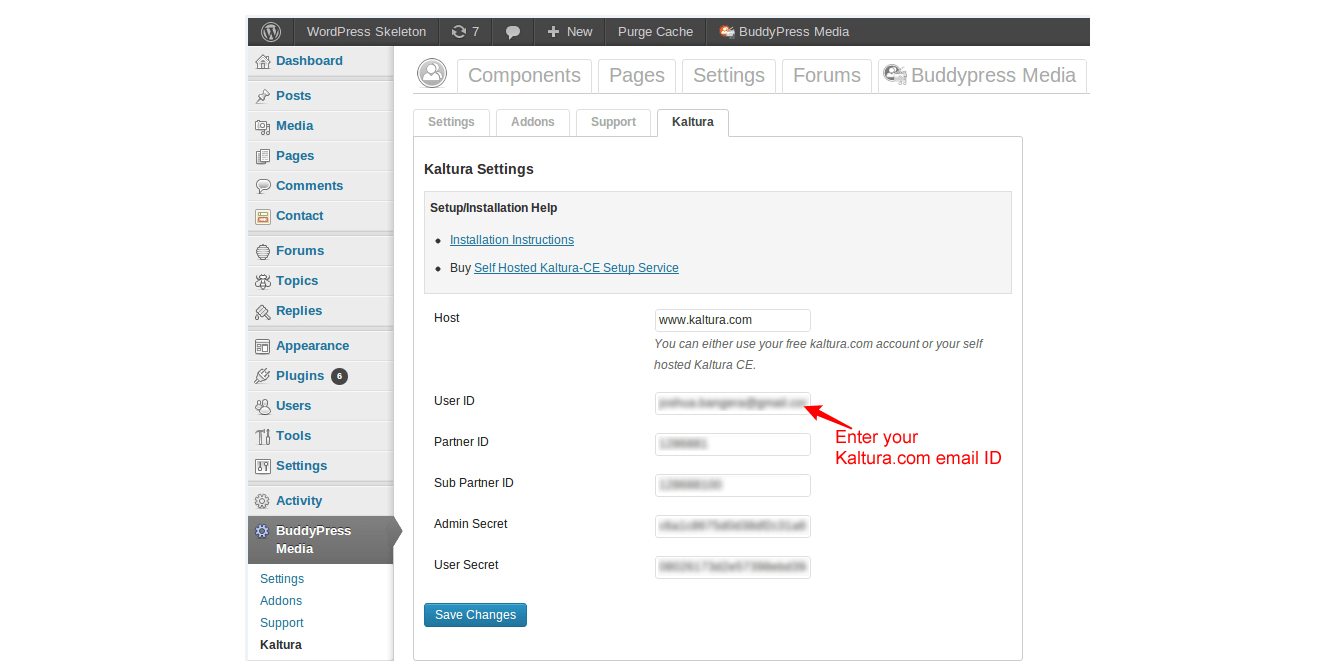Screen dimensions: 1324x672
Task: Click the Admin Secret input field
Action: point(733,526)
